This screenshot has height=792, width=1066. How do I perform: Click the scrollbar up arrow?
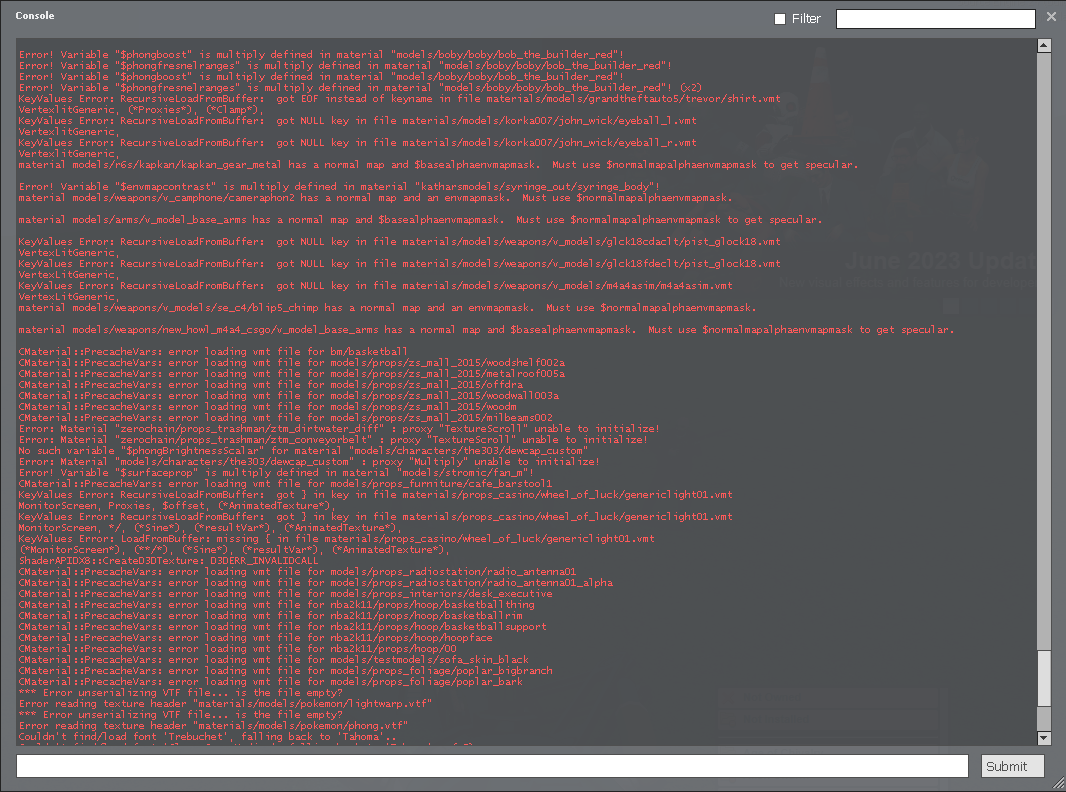coord(1044,45)
